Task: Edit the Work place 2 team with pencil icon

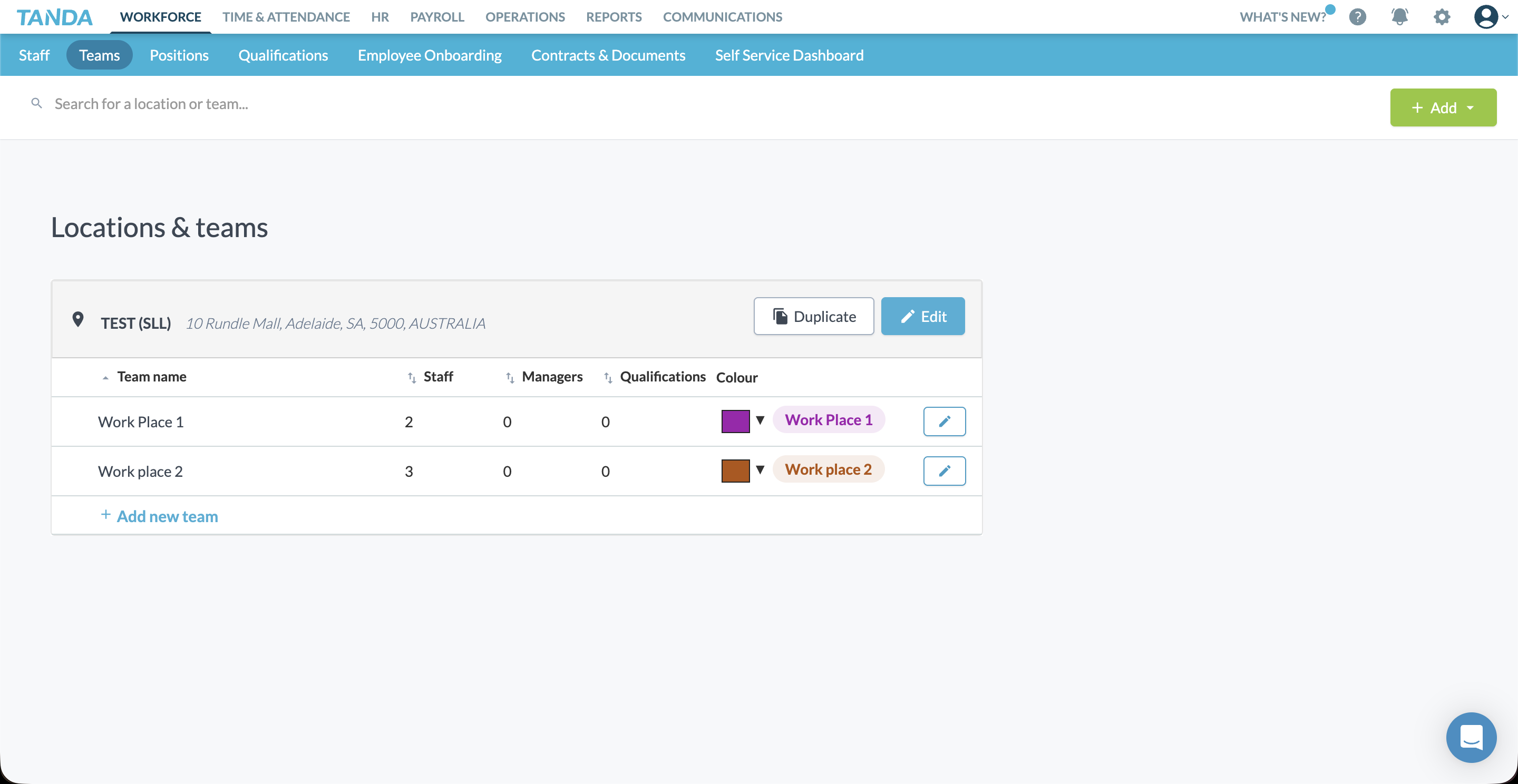Action: (944, 471)
